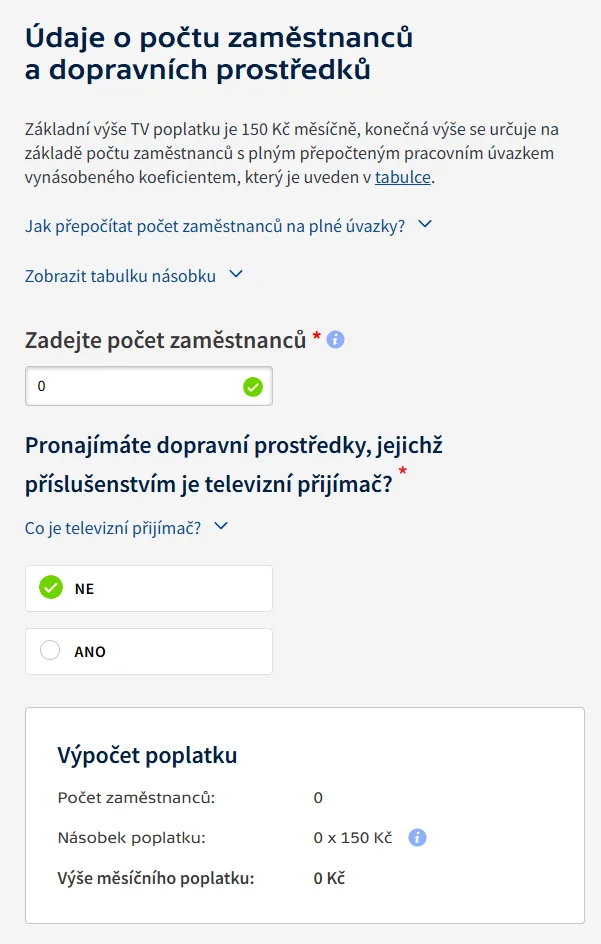
Task: Expand 'Zobrazit tabulku násobku' section
Action: (x=120, y=276)
